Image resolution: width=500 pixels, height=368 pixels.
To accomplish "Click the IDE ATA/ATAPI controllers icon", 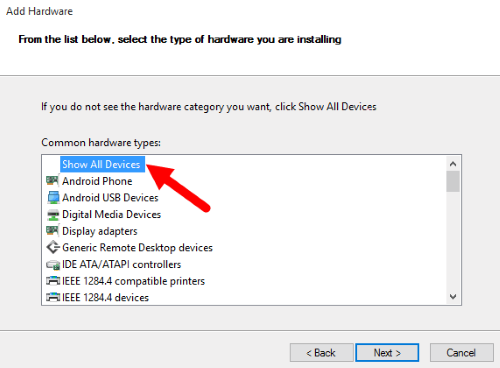I will click(53, 265).
